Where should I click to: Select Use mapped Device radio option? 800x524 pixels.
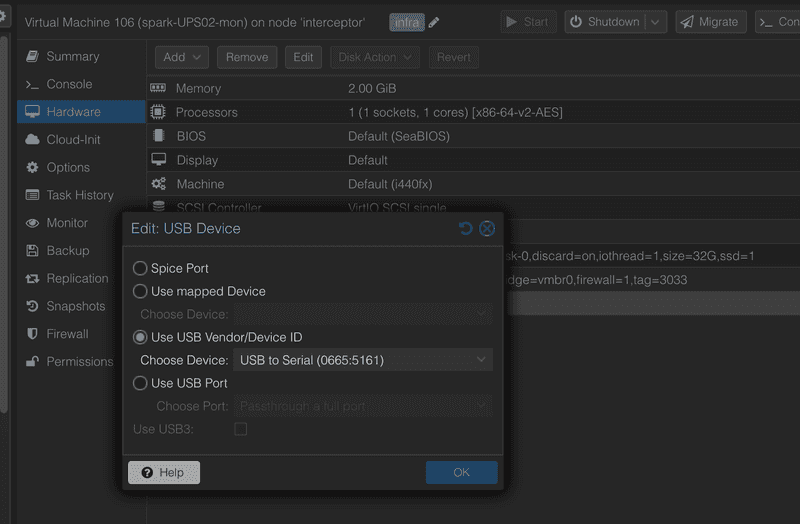coord(141,292)
